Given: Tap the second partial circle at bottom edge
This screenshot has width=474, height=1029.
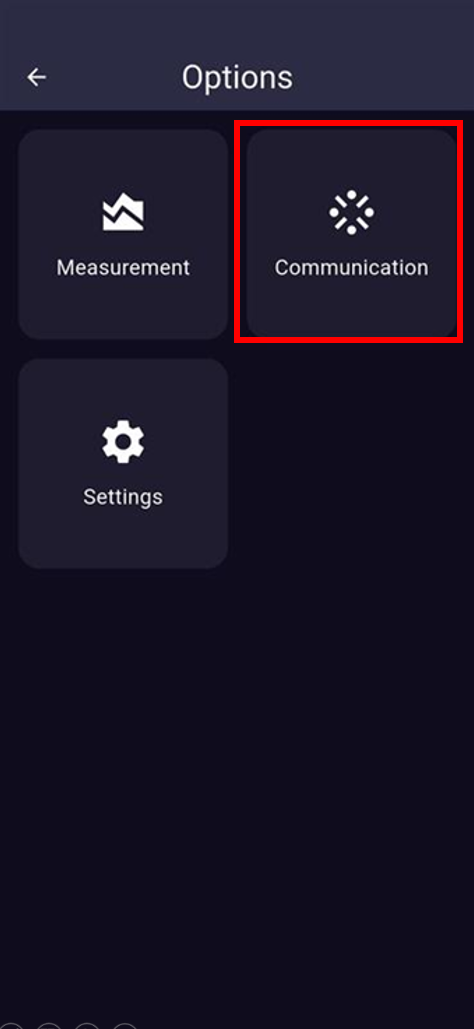Looking at the screenshot, I should point(49,1026).
